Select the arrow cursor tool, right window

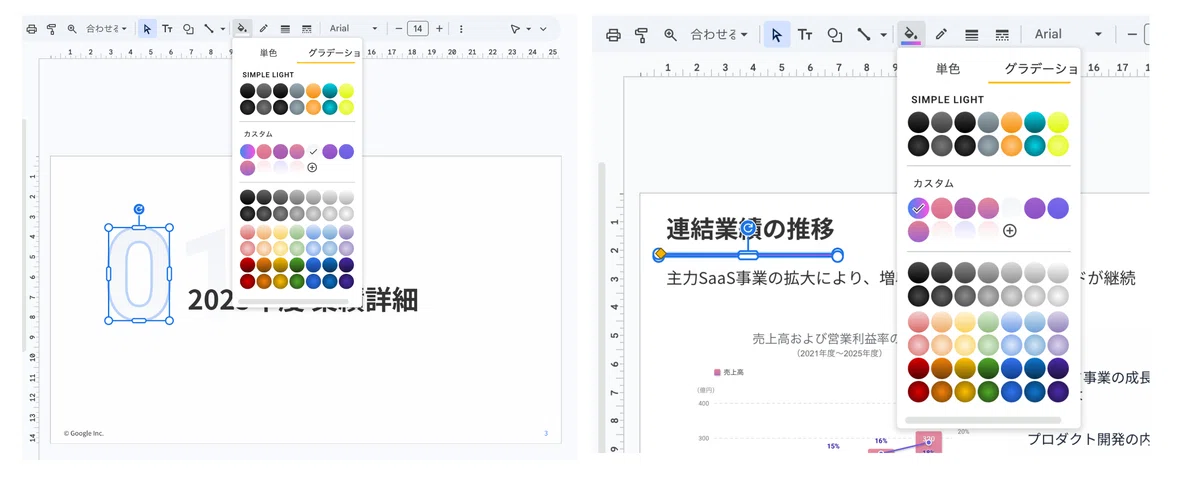[777, 34]
